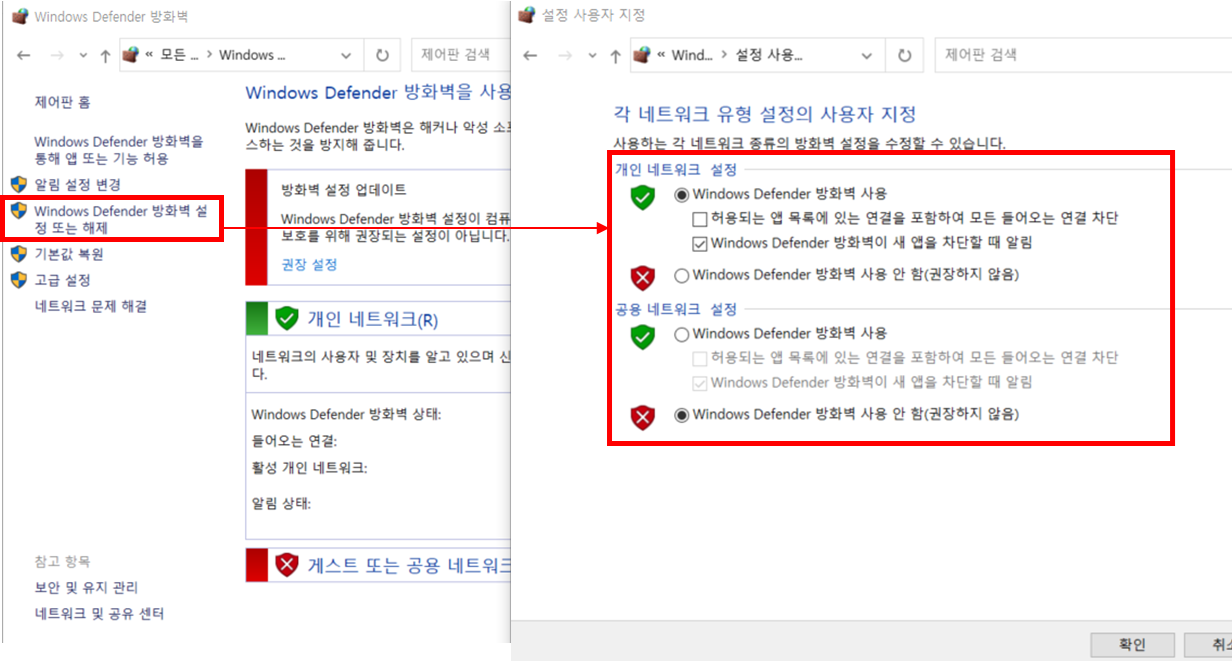Image resolution: width=1232 pixels, height=661 pixels.
Task: Open recent locations dropdown in 방화벽 window
Action: [x=82, y=56]
